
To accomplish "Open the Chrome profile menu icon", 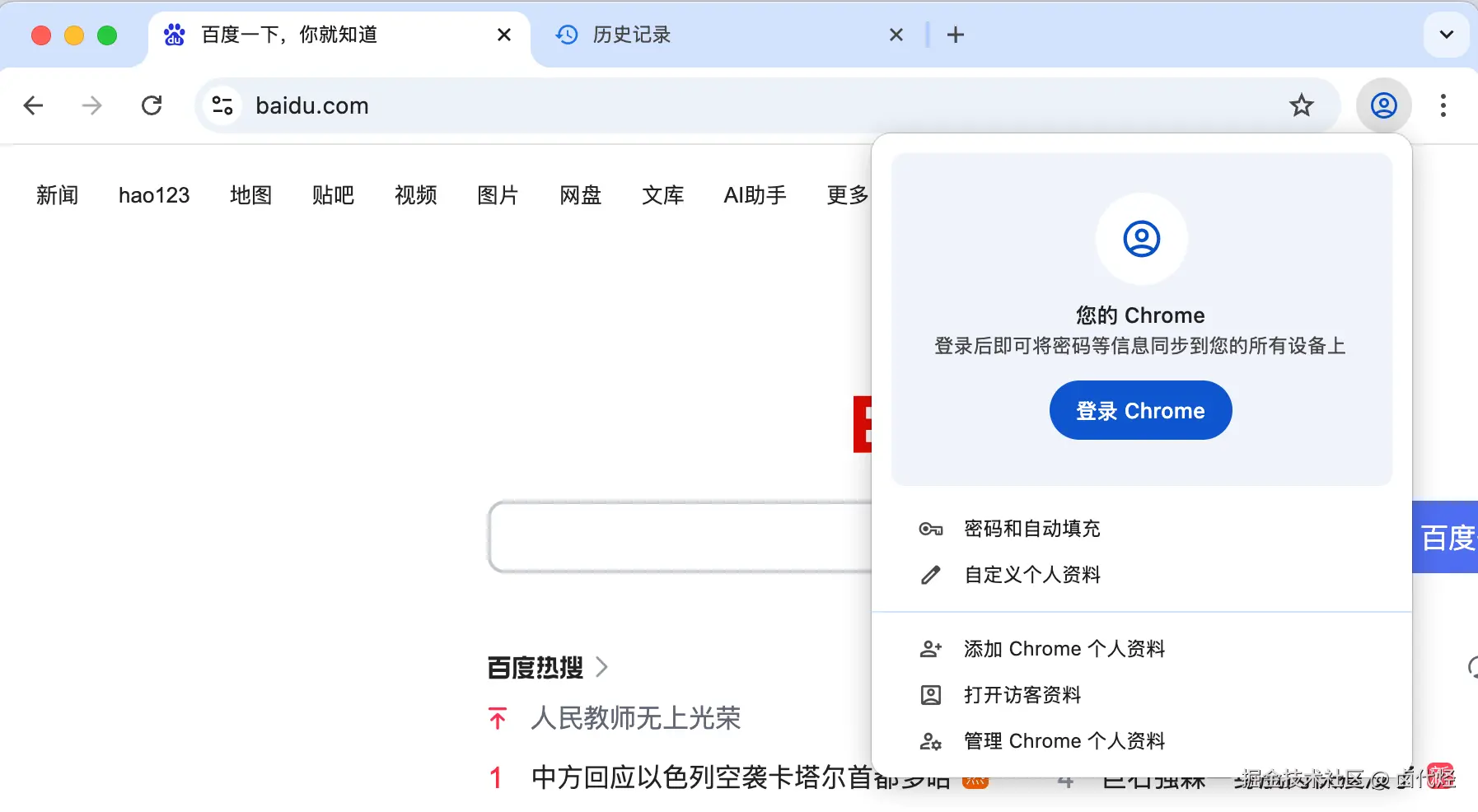I will pyautogui.click(x=1382, y=105).
